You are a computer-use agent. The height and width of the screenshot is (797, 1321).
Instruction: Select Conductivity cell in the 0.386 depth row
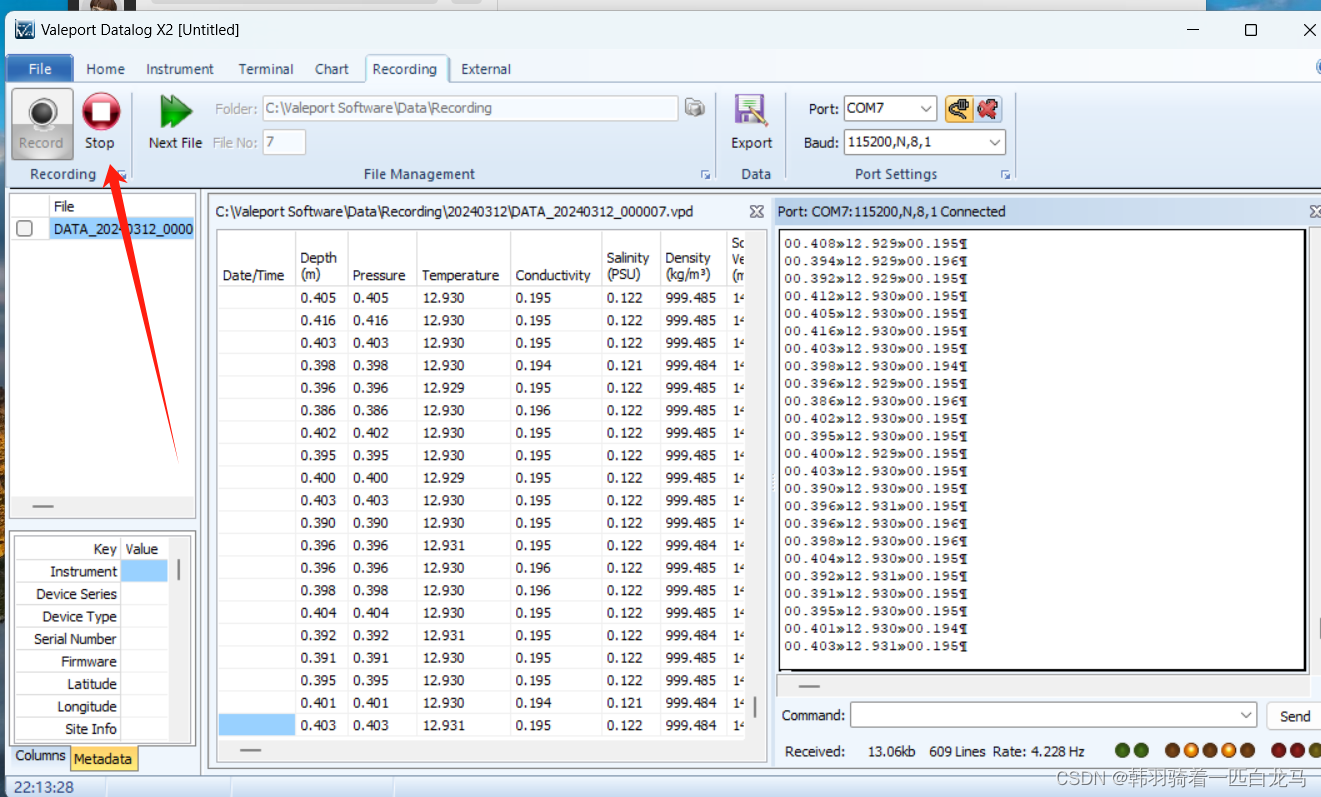click(x=556, y=410)
